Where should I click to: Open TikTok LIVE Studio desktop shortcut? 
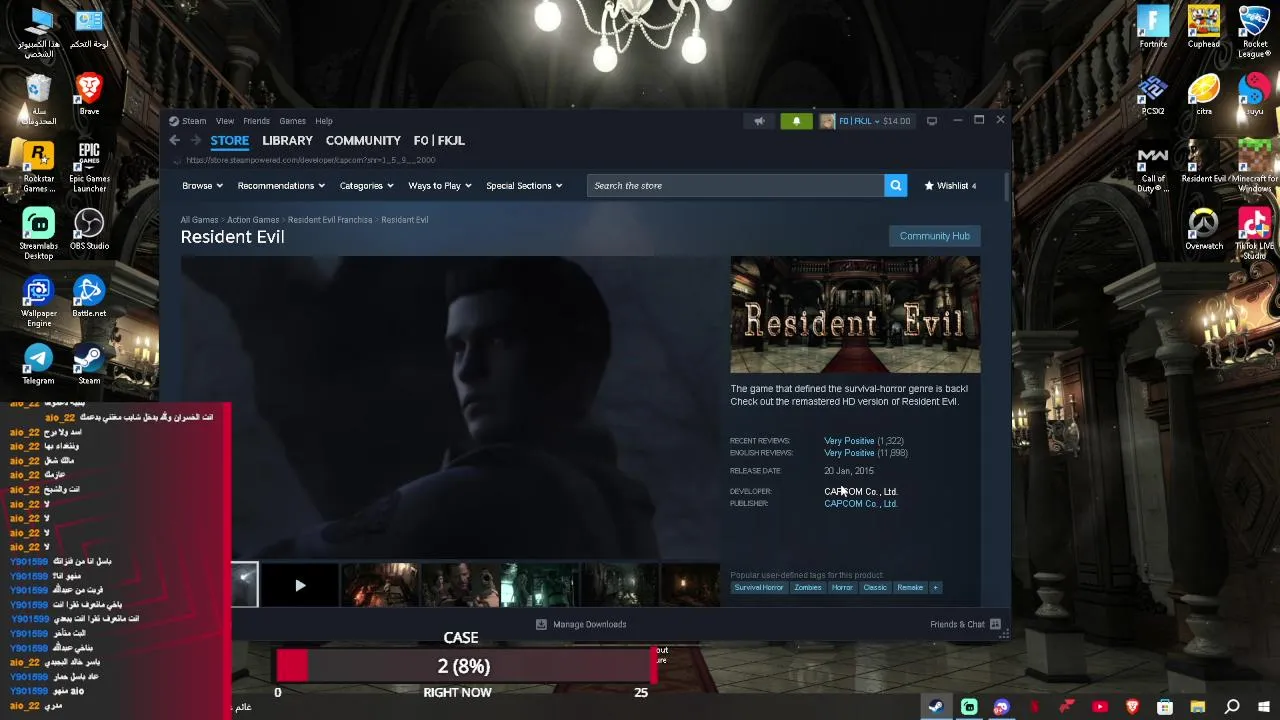(1254, 234)
